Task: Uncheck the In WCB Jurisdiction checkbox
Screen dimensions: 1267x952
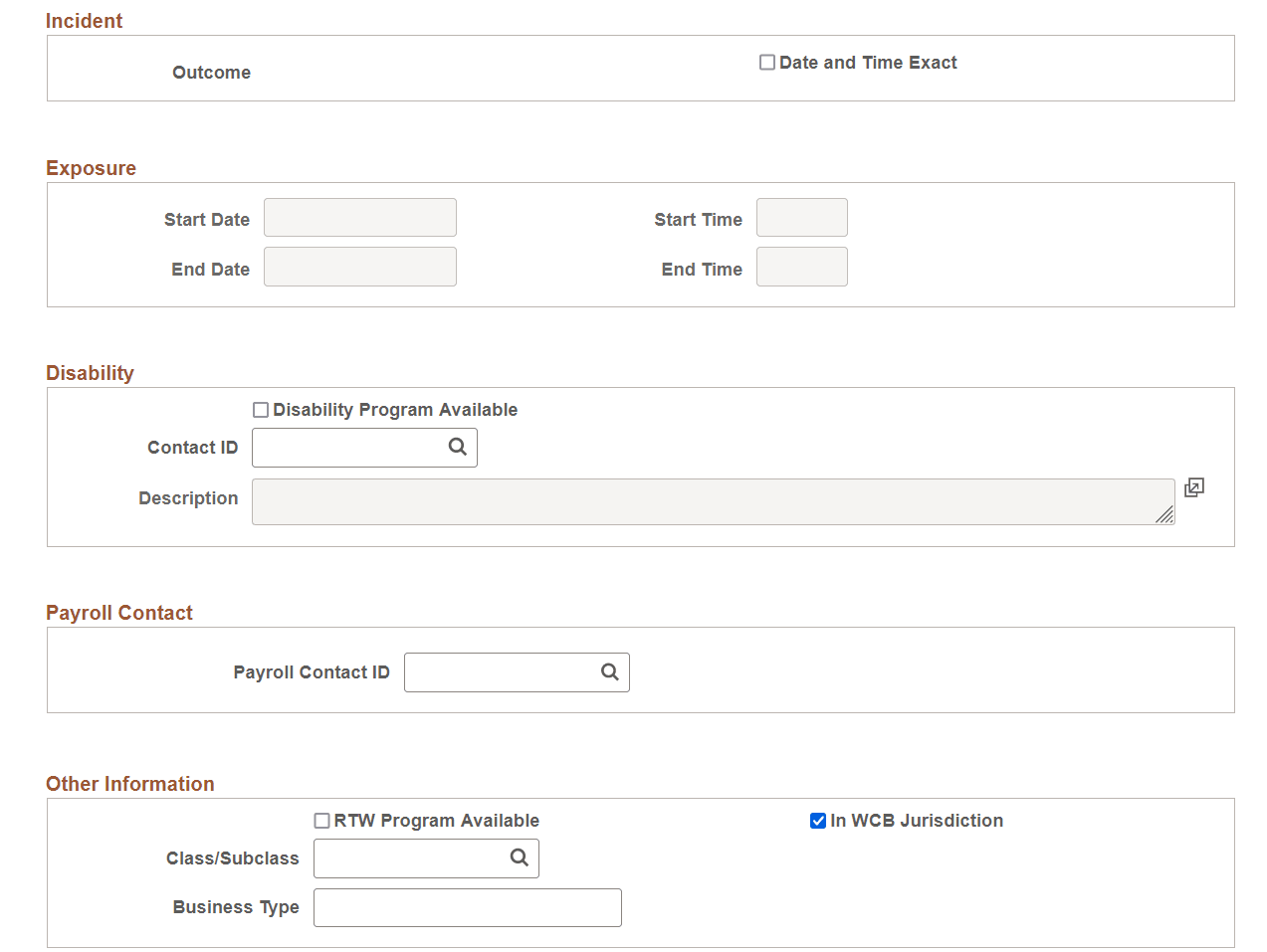Action: click(817, 820)
